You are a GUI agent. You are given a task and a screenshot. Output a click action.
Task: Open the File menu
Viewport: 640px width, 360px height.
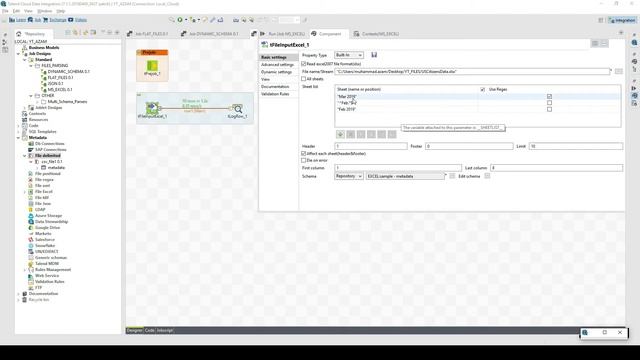[x=5, y=11]
